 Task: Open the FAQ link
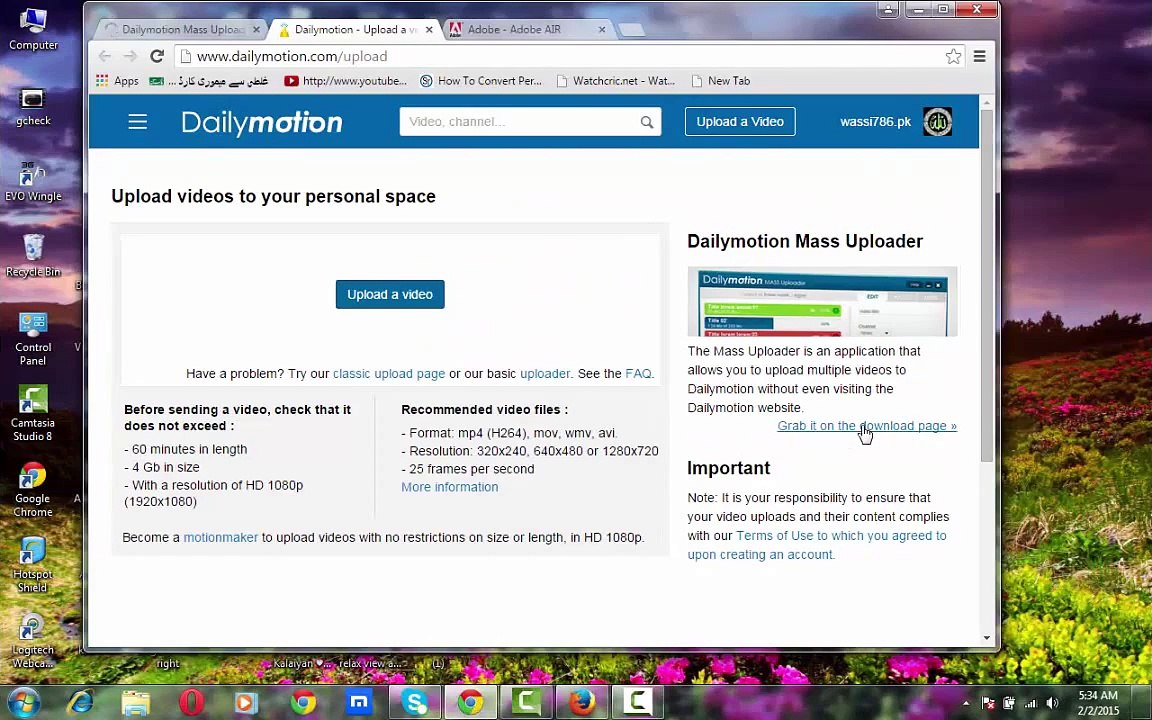tap(638, 374)
